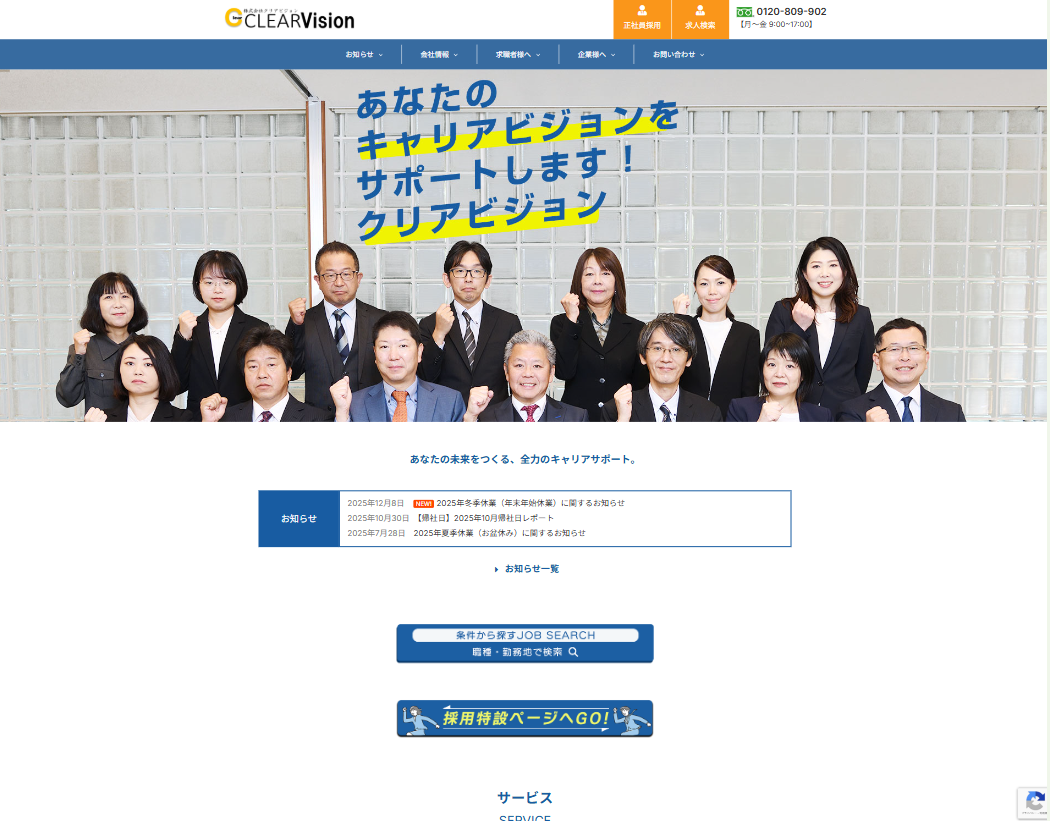Viewport: 1050px width, 821px height.
Task: Expand the chevron beside 会社情報 menu
Action: click(x=456, y=55)
